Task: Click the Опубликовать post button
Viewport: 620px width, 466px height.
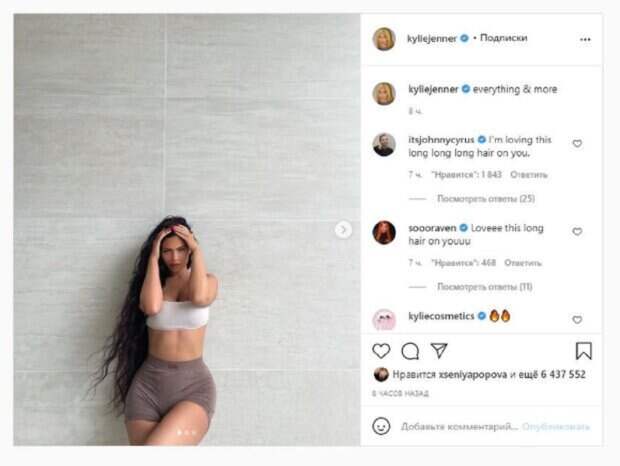Action: [x=556, y=426]
